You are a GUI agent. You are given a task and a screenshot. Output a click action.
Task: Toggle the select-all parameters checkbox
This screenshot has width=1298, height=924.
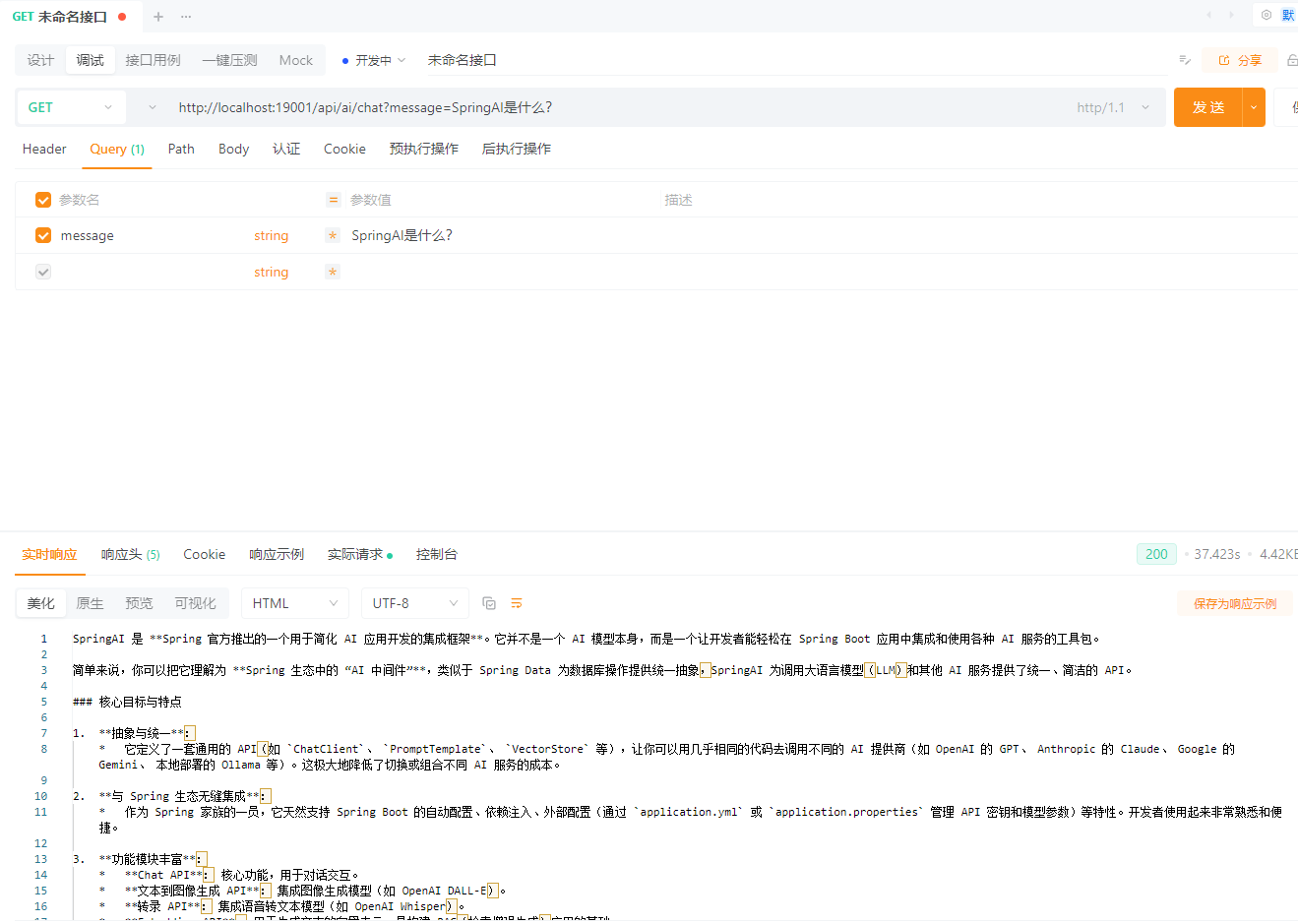pyautogui.click(x=42, y=199)
